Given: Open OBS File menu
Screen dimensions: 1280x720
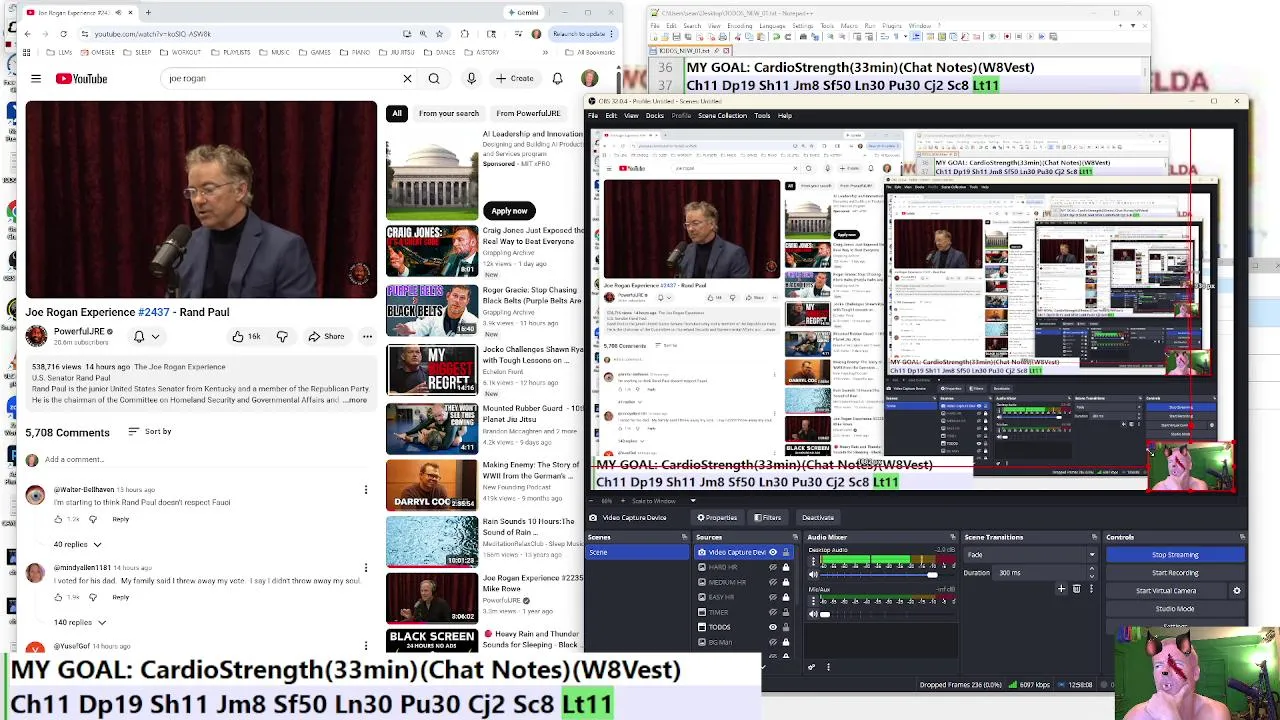Looking at the screenshot, I should click(593, 116).
